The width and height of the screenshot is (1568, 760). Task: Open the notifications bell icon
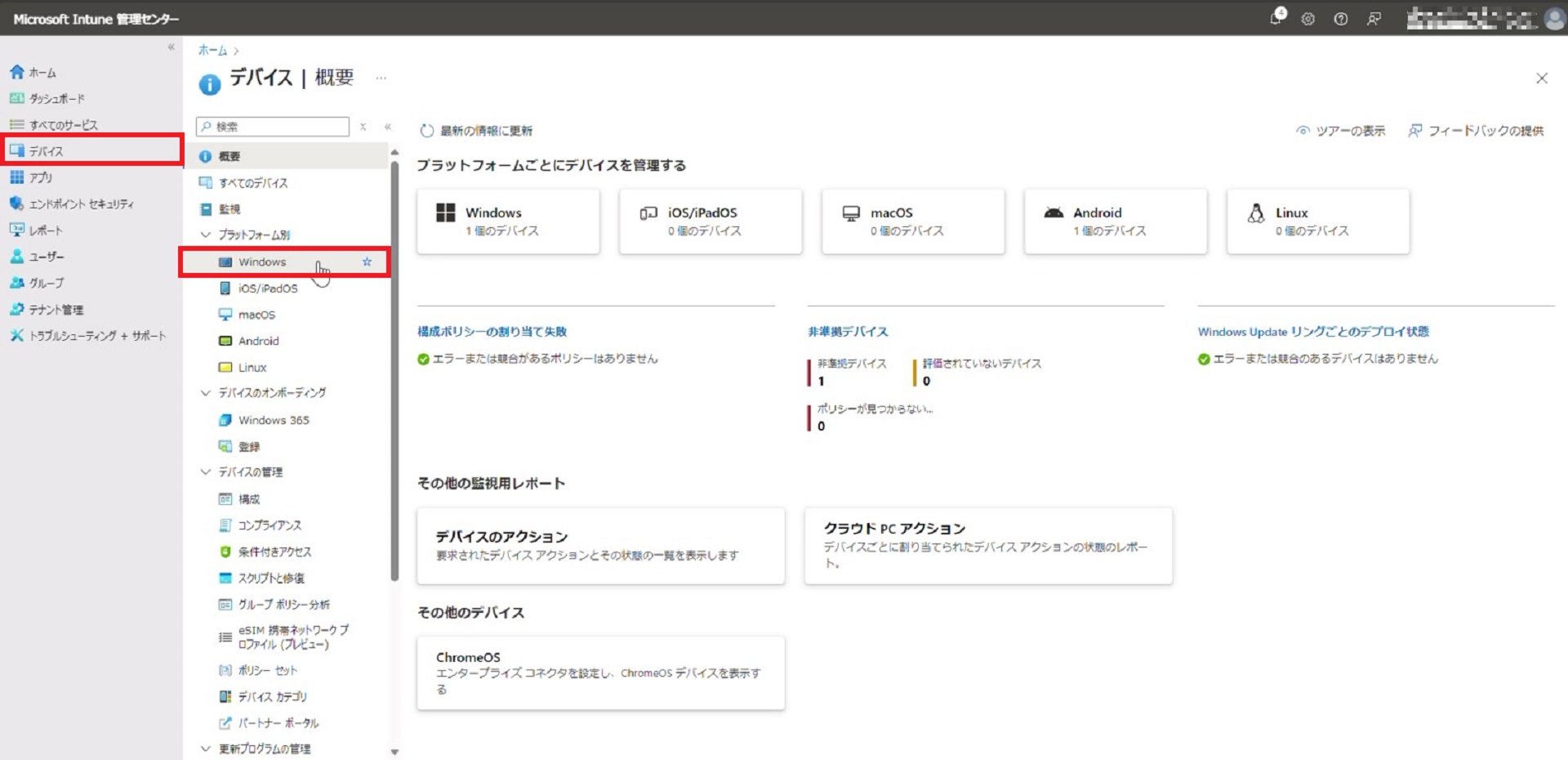click(x=1276, y=17)
